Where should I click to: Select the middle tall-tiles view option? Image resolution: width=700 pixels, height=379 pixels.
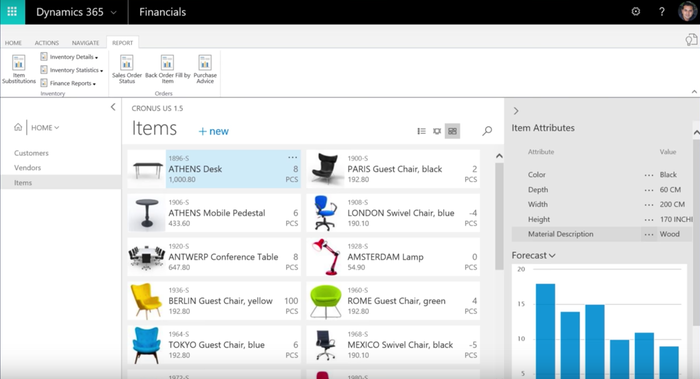437,131
